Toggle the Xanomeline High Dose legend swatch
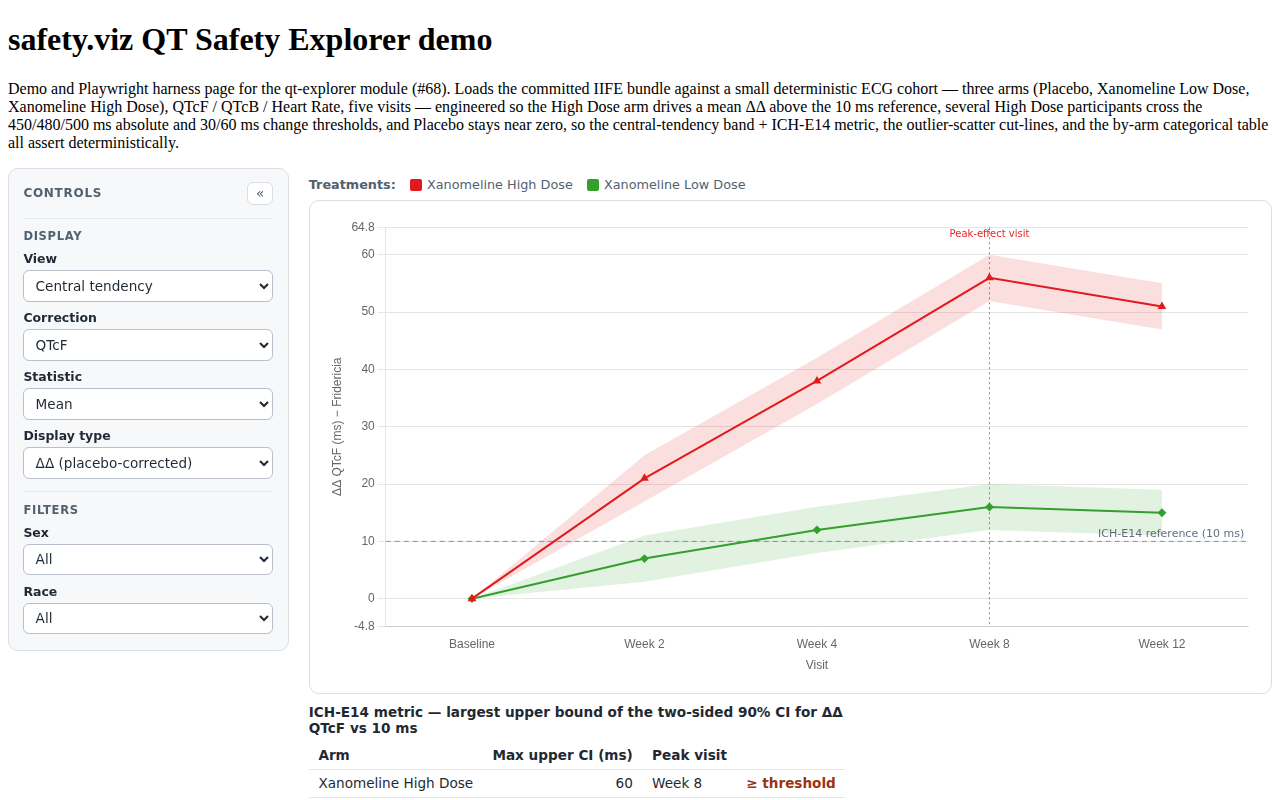The width and height of the screenshot is (1280, 800). pyautogui.click(x=416, y=185)
